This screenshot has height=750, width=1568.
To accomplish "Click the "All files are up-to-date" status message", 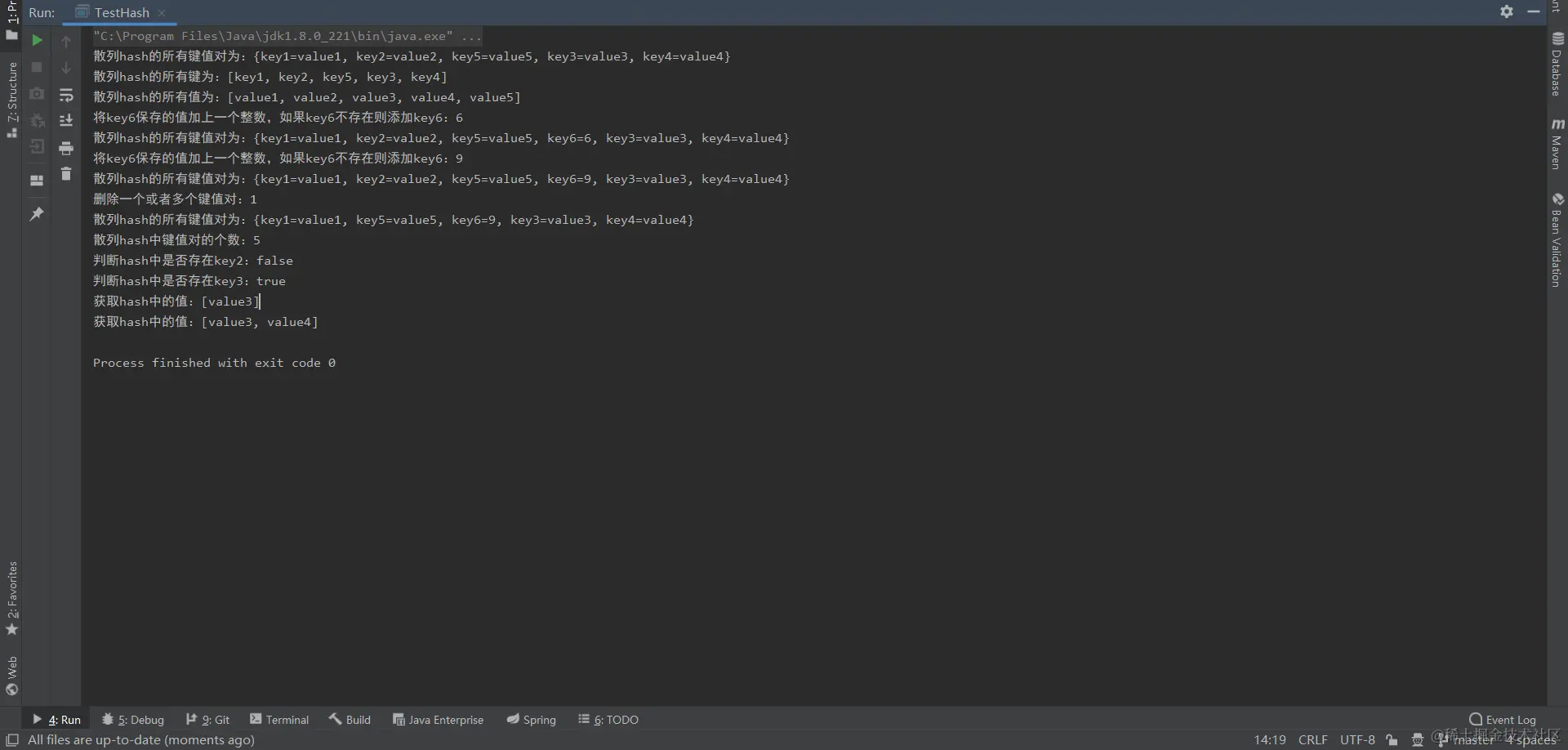I will tap(141, 739).
